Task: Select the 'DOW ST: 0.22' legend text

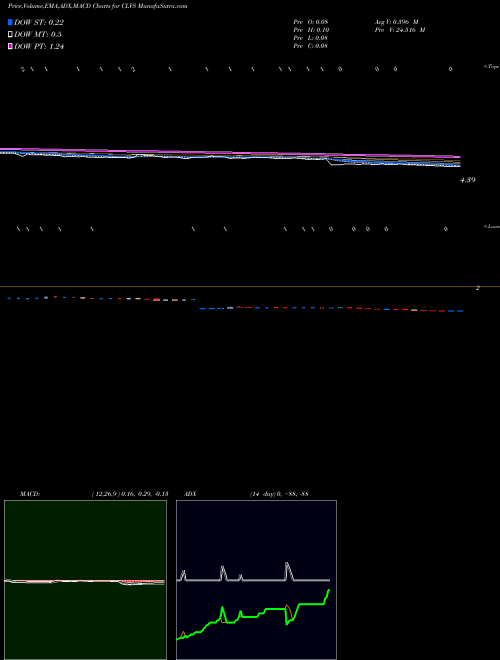Action: pyautogui.click(x=39, y=23)
